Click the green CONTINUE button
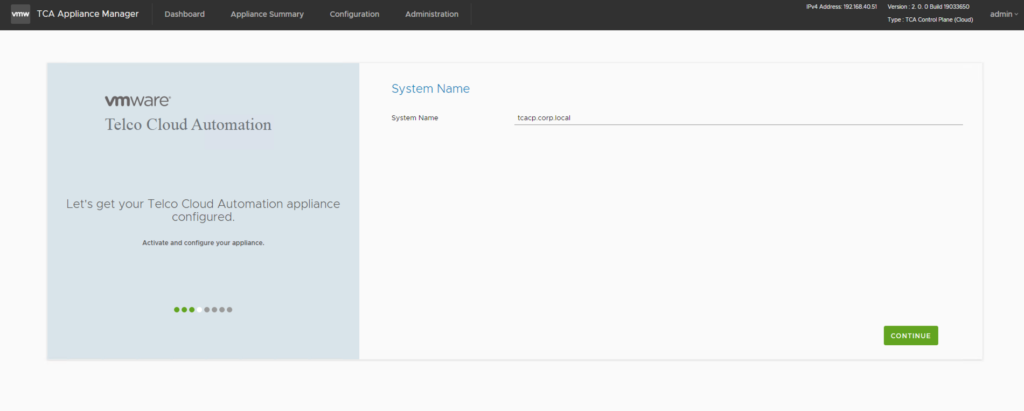Viewport: 1024px width, 411px height. 910,335
